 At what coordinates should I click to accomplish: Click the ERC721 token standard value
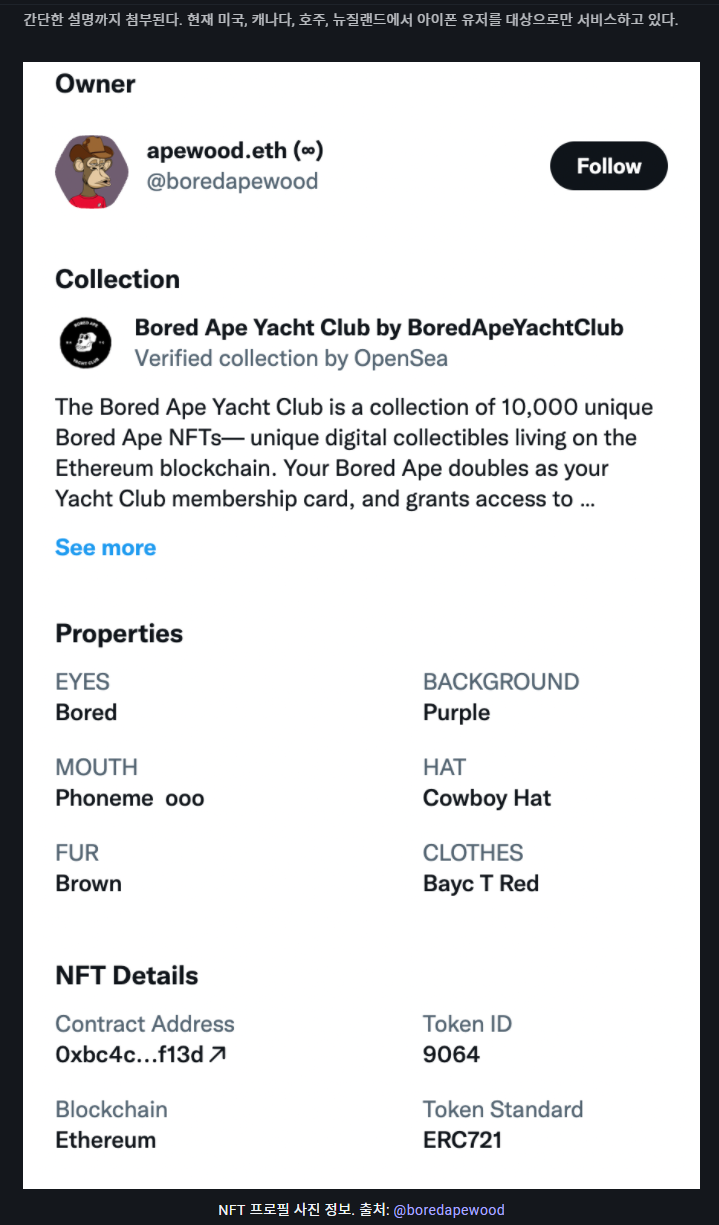click(x=462, y=1140)
